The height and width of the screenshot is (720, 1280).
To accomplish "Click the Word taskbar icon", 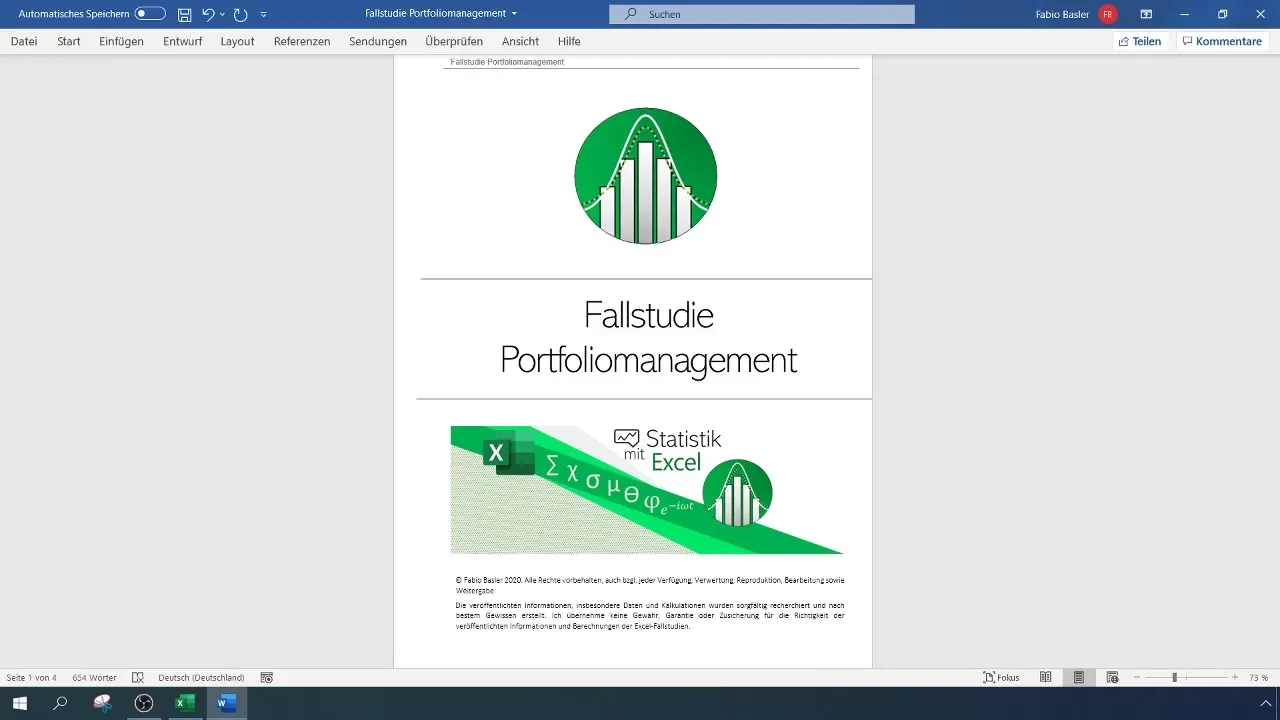I will (226, 703).
